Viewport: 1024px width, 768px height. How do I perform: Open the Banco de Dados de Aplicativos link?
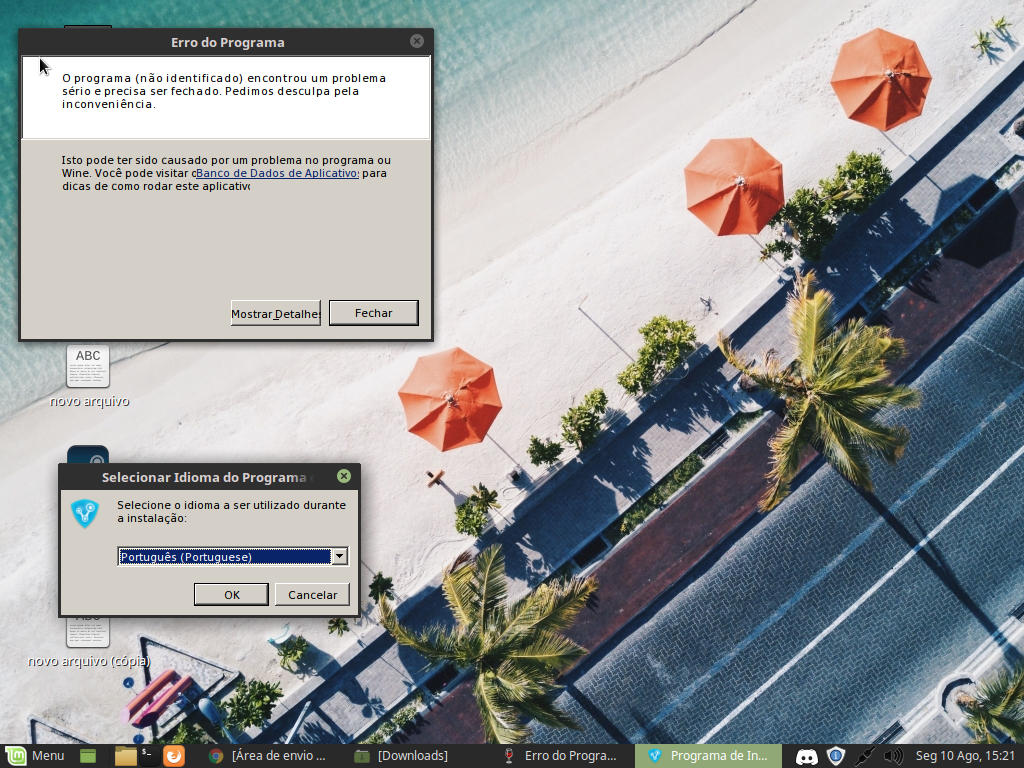click(x=277, y=173)
